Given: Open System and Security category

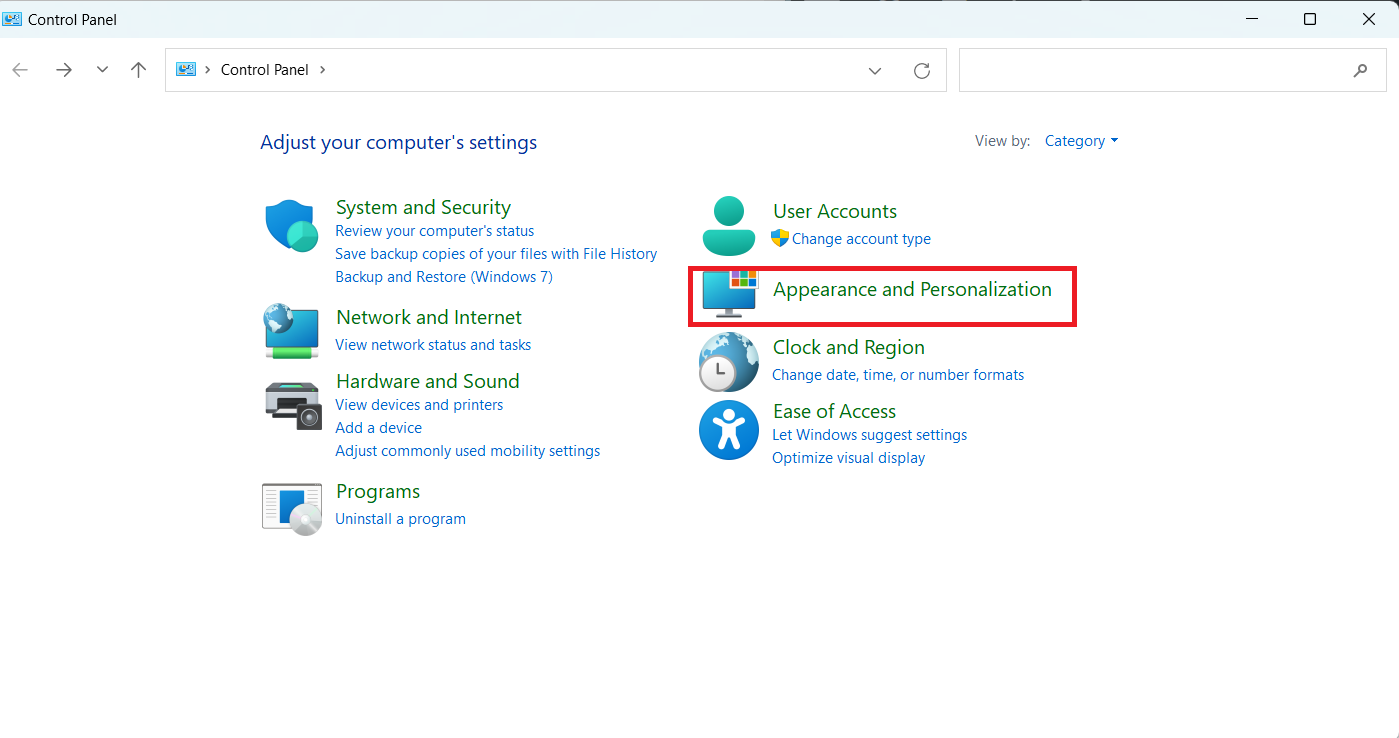Looking at the screenshot, I should coord(423,207).
